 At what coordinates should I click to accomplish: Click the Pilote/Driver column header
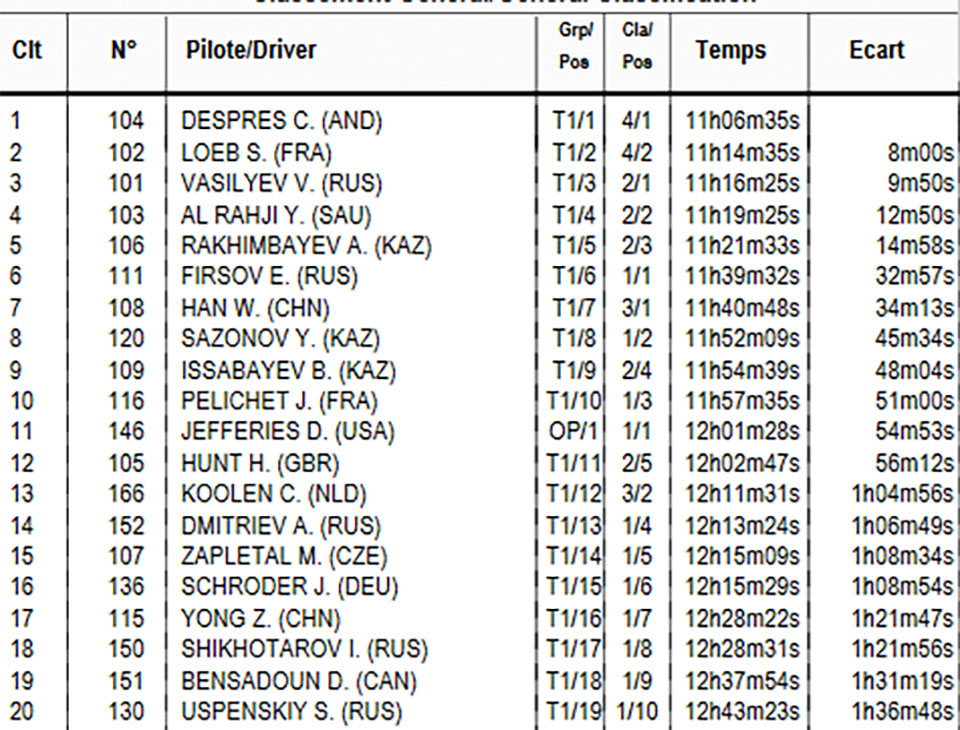pos(251,50)
